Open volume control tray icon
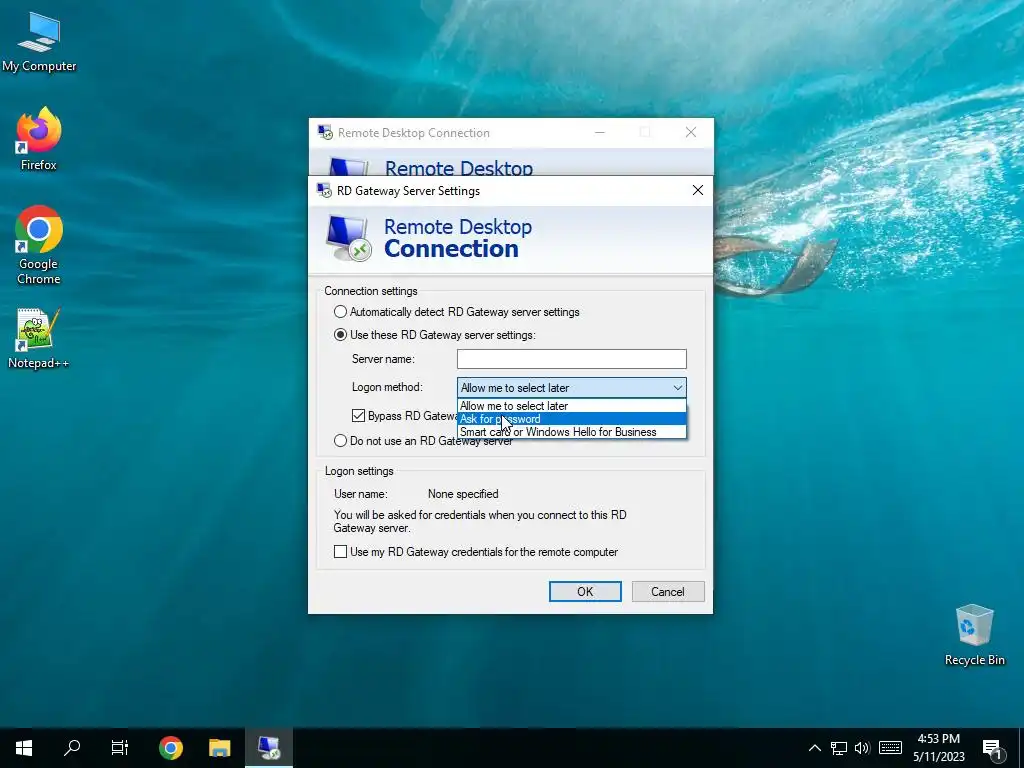The height and width of the screenshot is (768, 1024). pyautogui.click(x=862, y=748)
